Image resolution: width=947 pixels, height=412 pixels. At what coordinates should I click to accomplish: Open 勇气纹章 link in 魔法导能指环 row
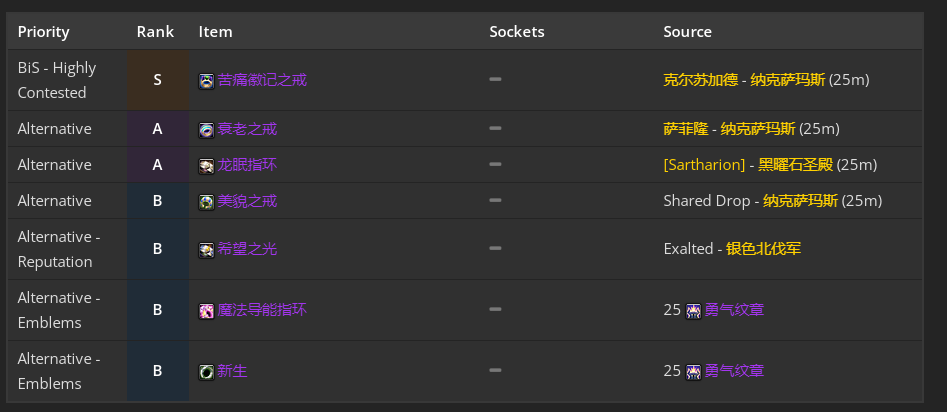click(734, 310)
